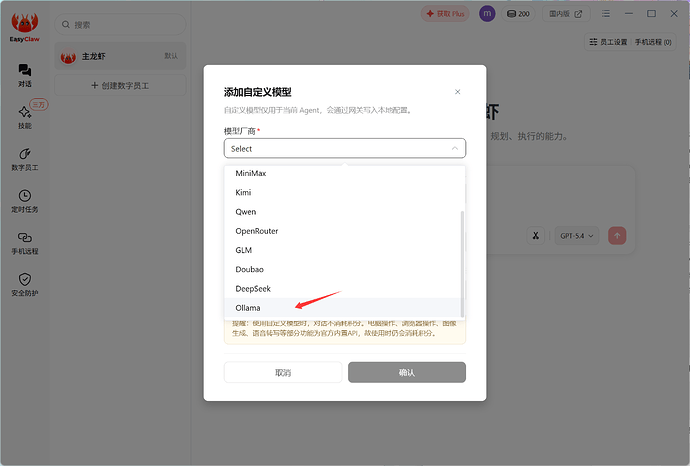Click the red send arrow button

tap(617, 236)
